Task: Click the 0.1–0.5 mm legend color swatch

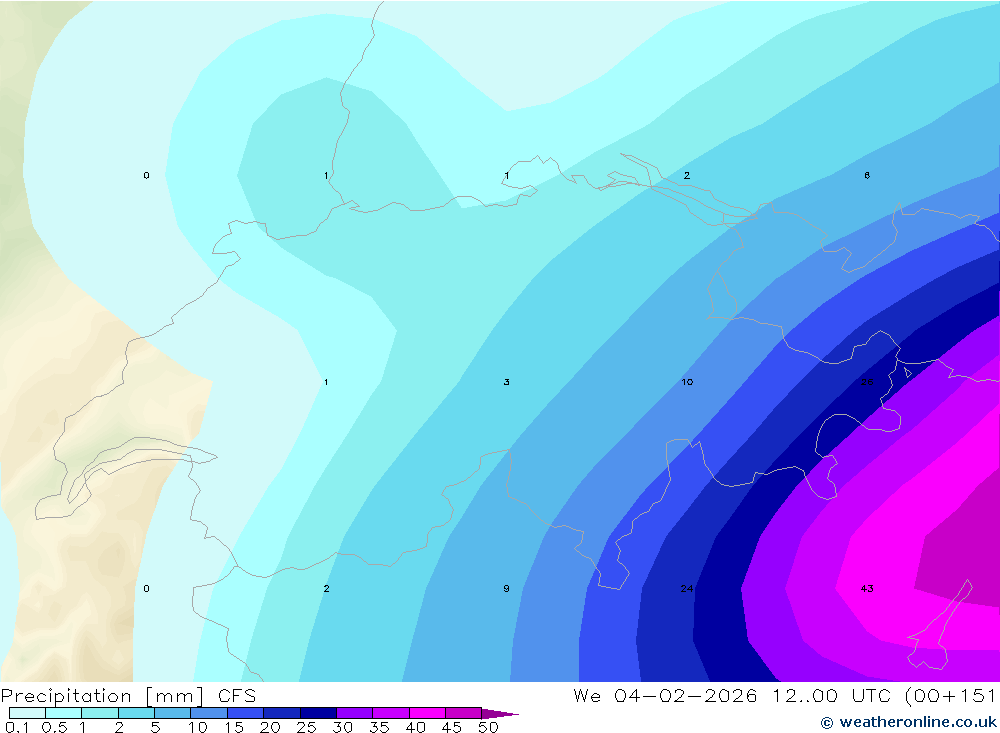Action: 27,713
